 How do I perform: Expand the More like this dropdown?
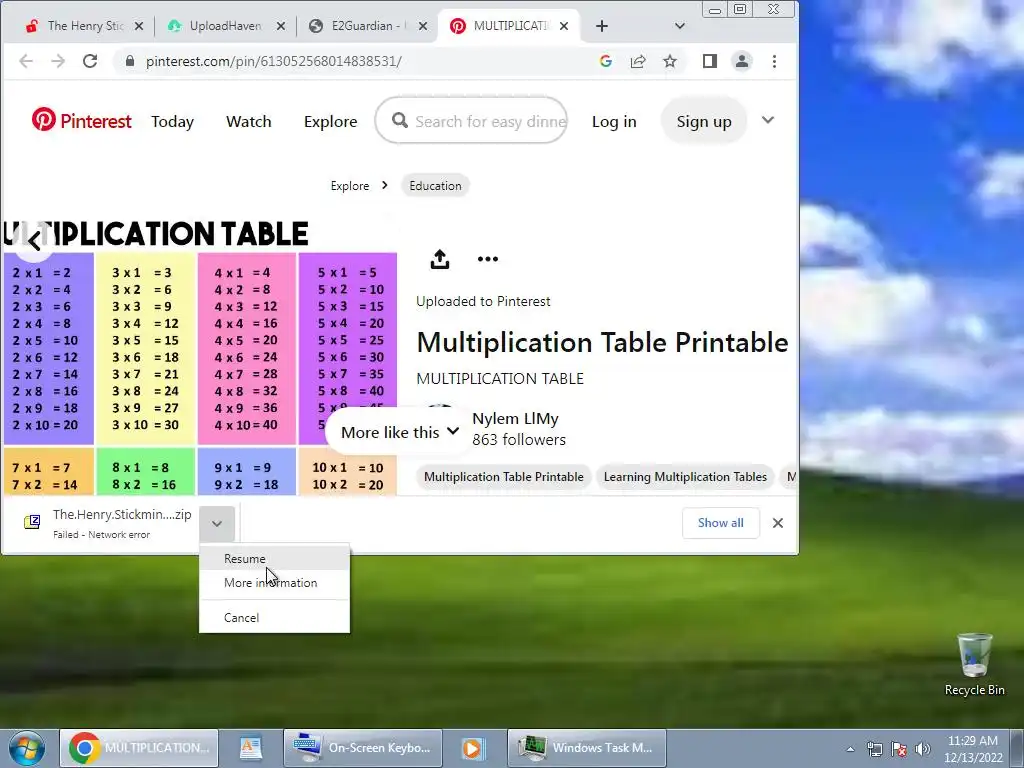tap(400, 432)
